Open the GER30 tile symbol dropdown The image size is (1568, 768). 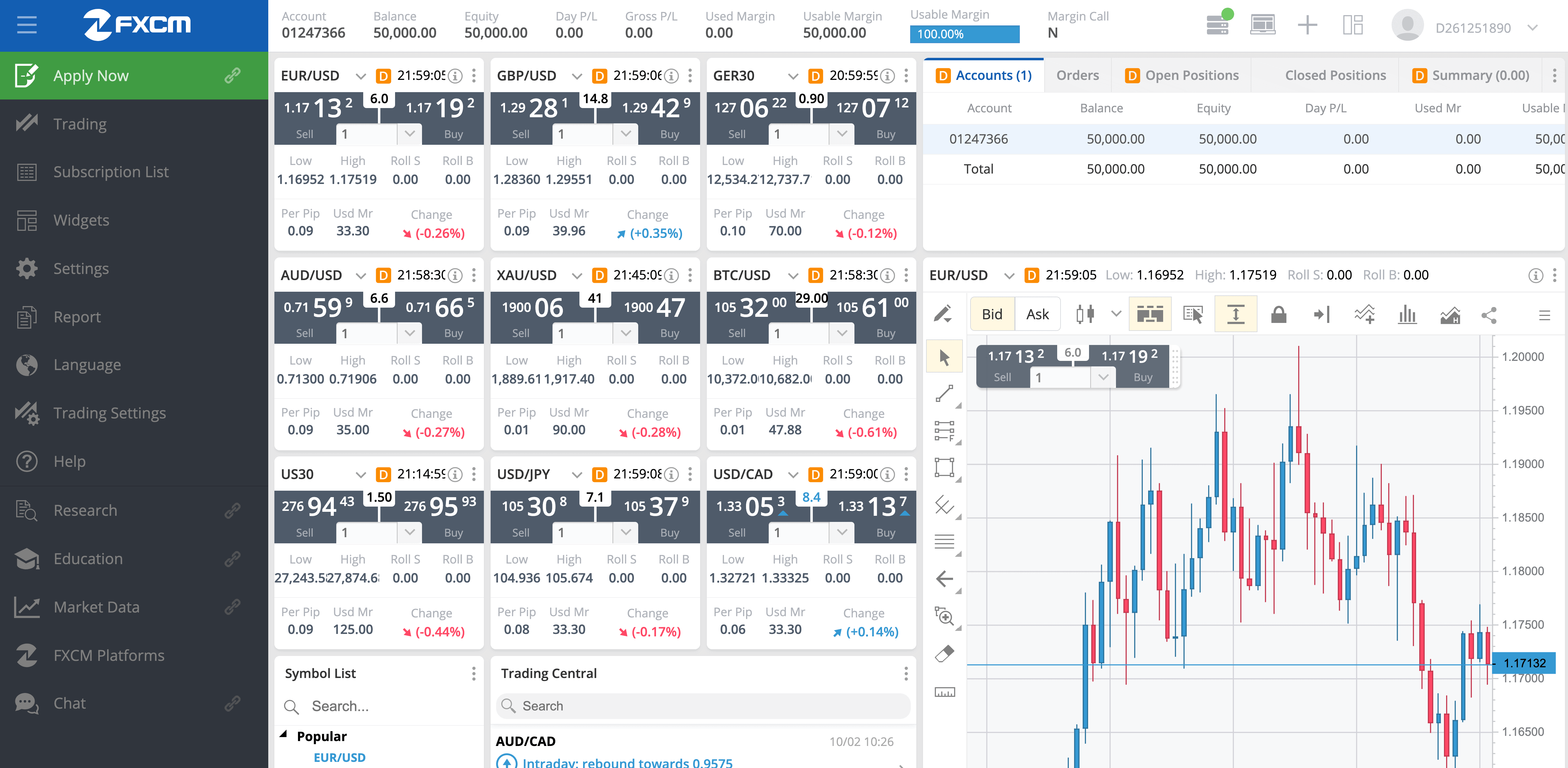(x=793, y=76)
